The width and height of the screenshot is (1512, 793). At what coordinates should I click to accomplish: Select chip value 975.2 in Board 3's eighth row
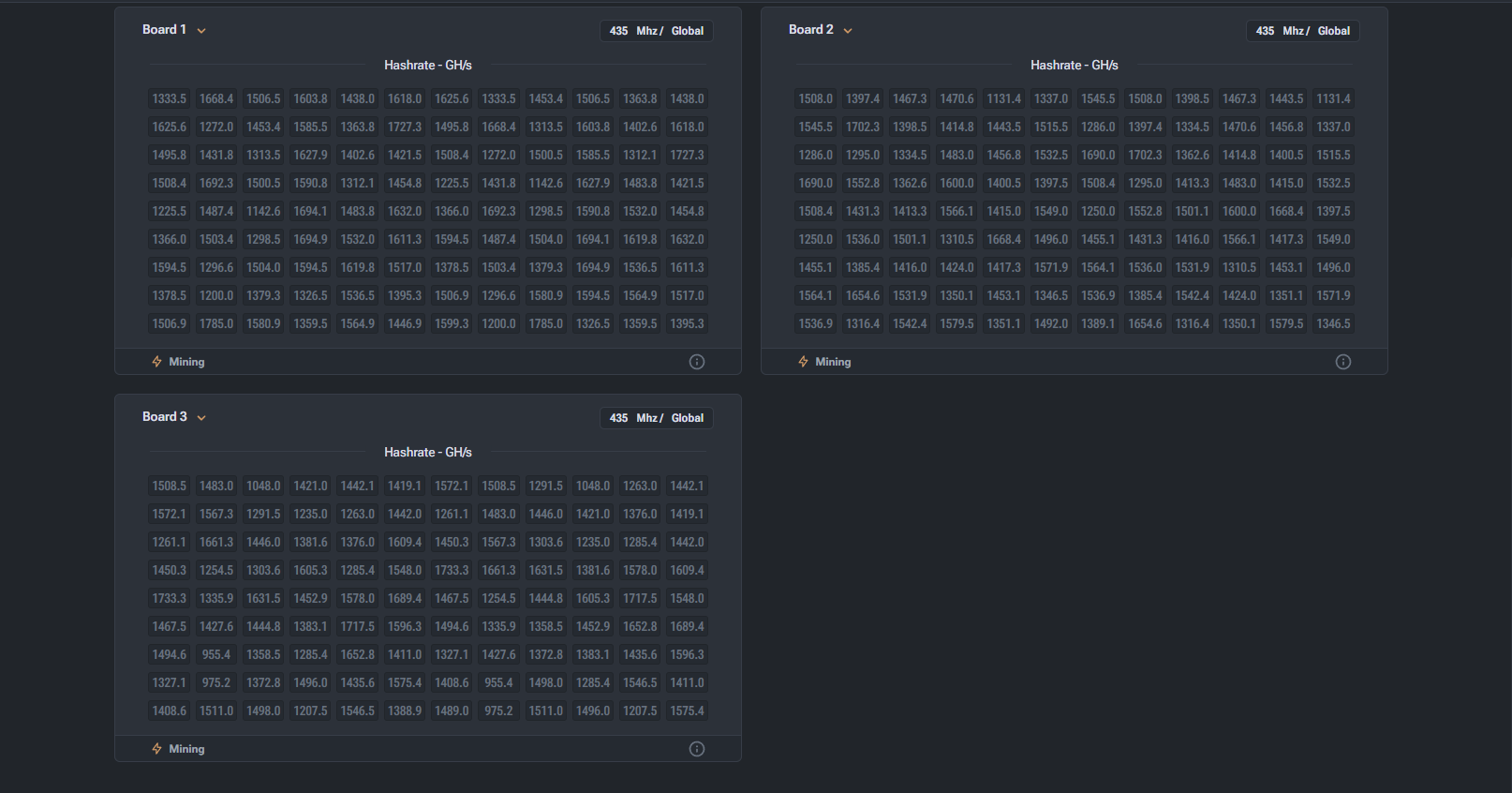(x=216, y=682)
